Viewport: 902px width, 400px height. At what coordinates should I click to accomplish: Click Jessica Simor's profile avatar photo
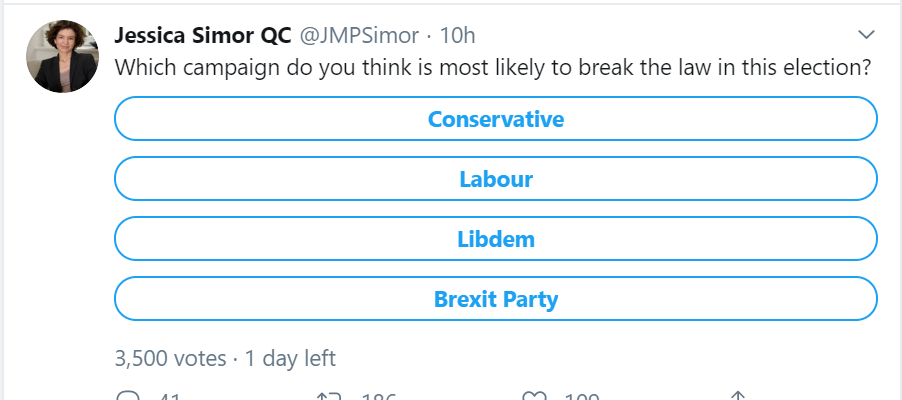pyautogui.click(x=62, y=56)
